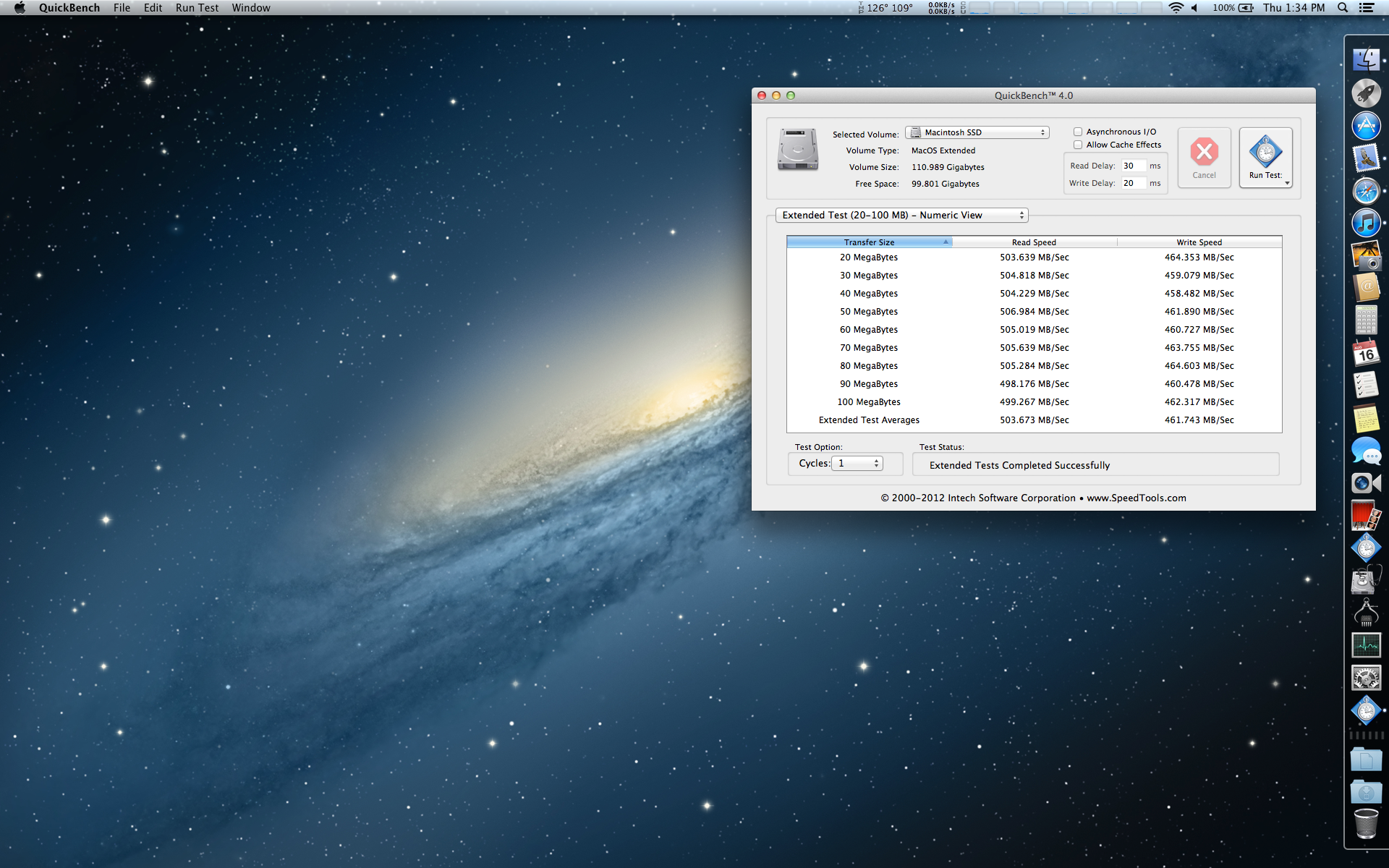Screen dimensions: 1389x868
Task: Open Contacts address book icon
Action: (x=1366, y=288)
